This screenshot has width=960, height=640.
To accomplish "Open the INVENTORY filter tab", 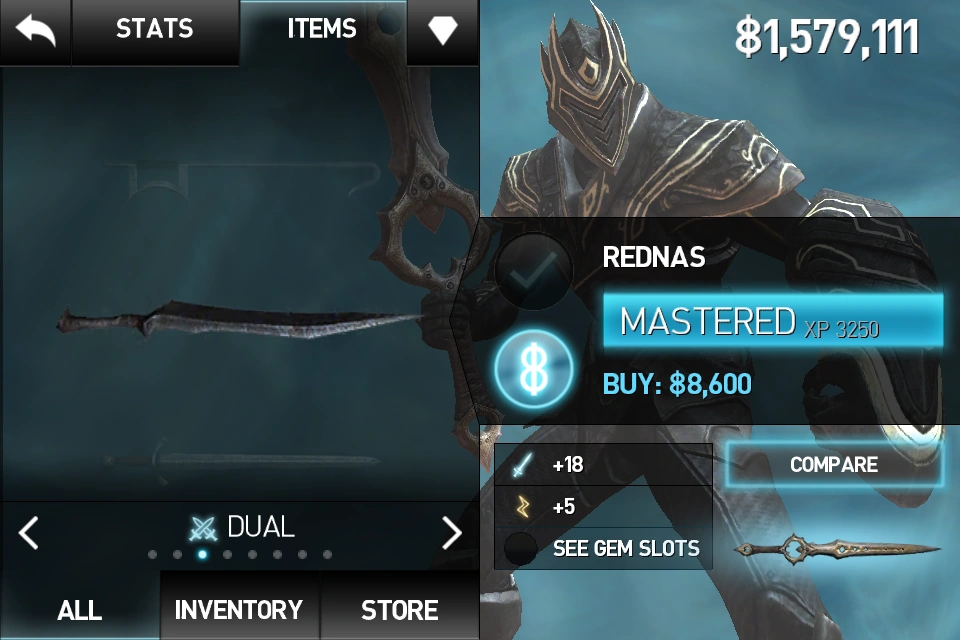I will coord(239,609).
